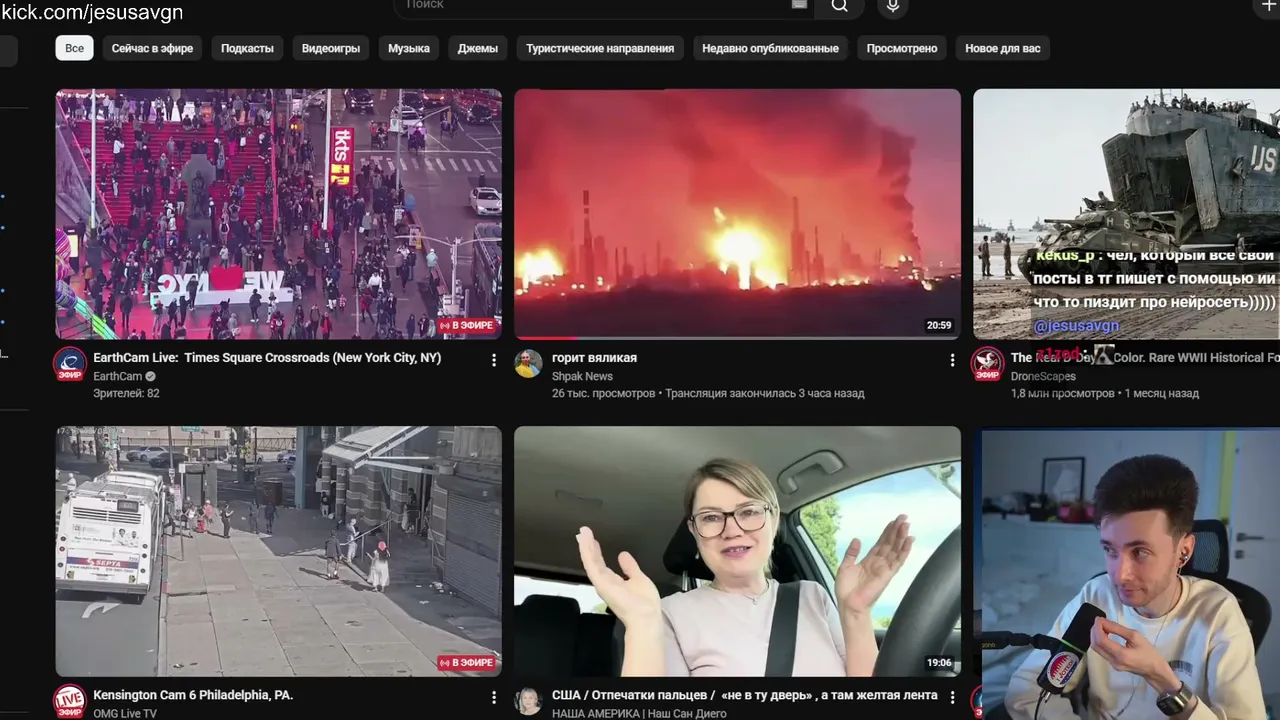Image resolution: width=1280 pixels, height=720 pixels.
Task: Open США / Отпечатки пальцев video title
Action: click(x=745, y=695)
